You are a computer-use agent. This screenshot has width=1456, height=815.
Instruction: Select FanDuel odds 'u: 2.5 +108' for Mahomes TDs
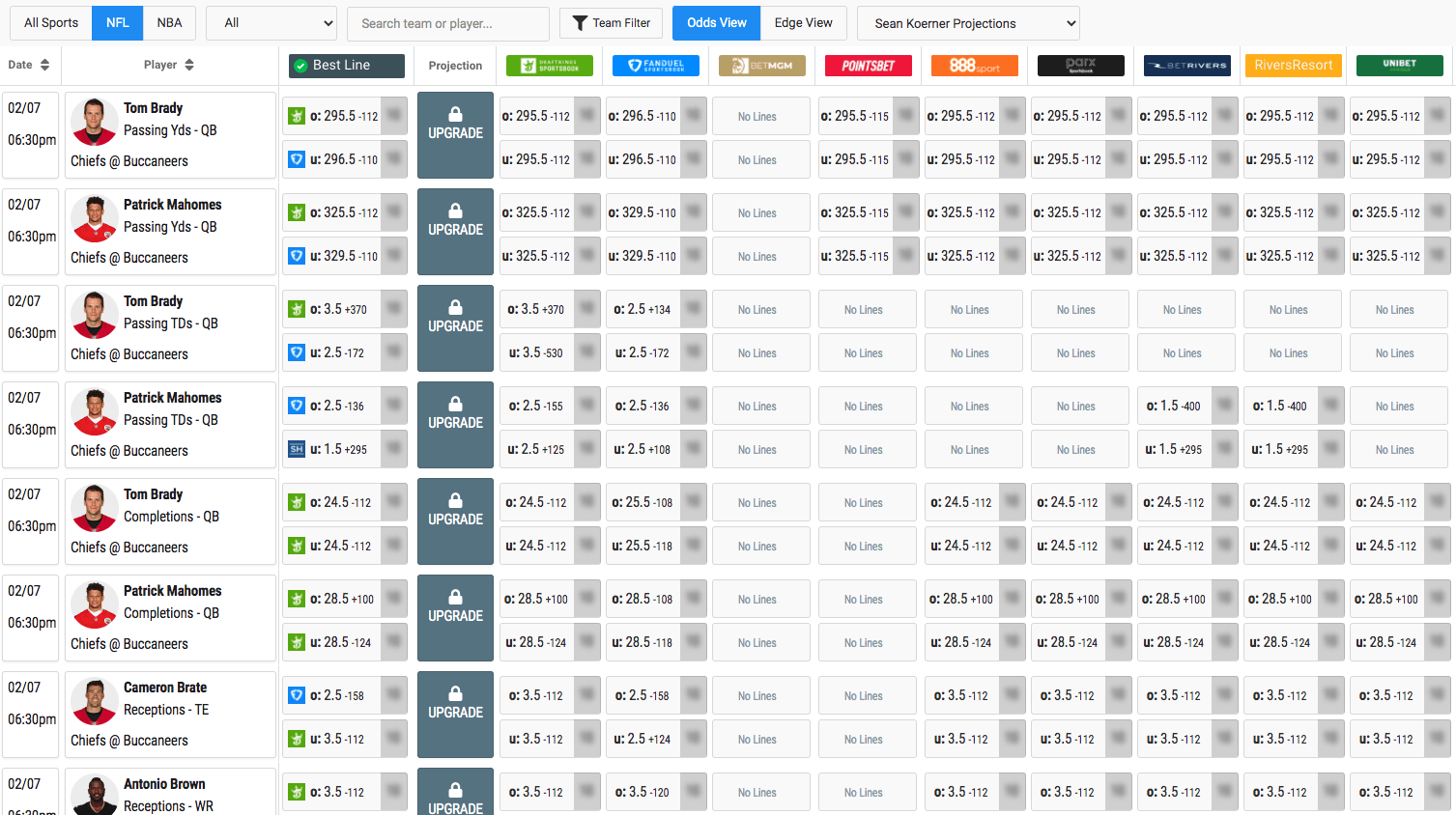click(x=656, y=449)
